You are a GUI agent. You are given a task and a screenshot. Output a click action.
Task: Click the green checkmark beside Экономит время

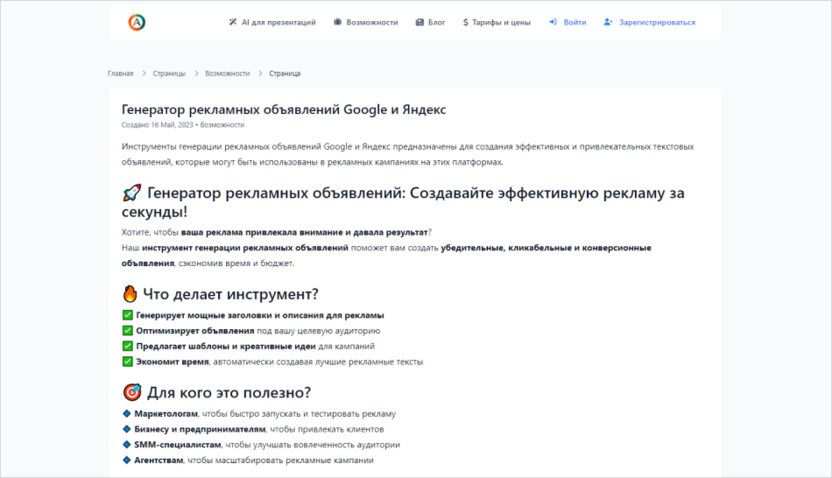tap(127, 362)
